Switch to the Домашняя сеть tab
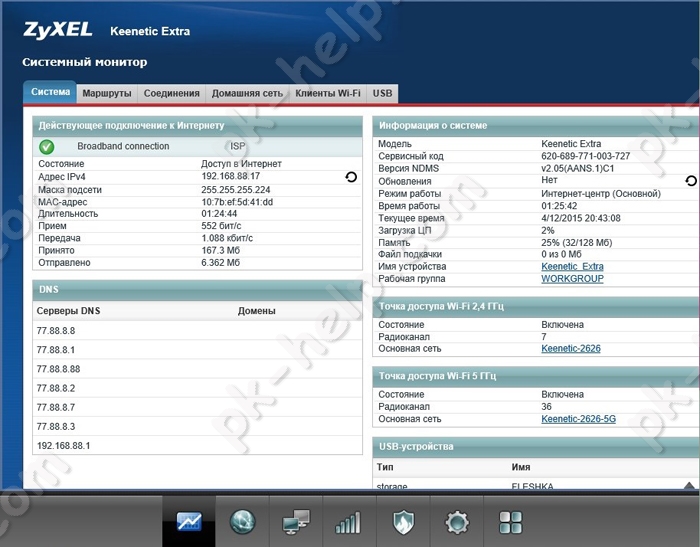Image resolution: width=700 pixels, height=547 pixels. coord(247,93)
